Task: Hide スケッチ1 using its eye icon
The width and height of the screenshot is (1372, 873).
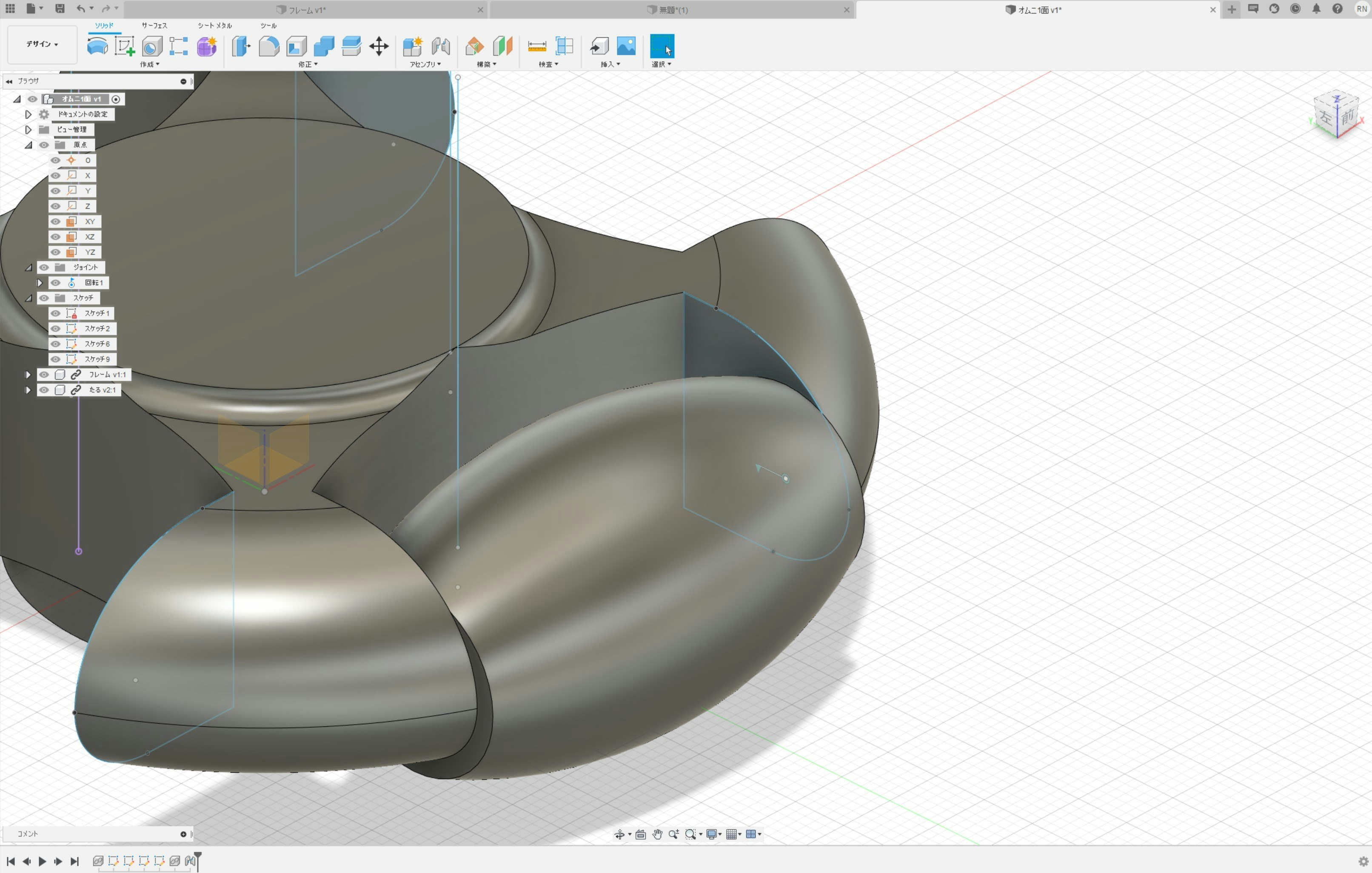Action: [55, 313]
